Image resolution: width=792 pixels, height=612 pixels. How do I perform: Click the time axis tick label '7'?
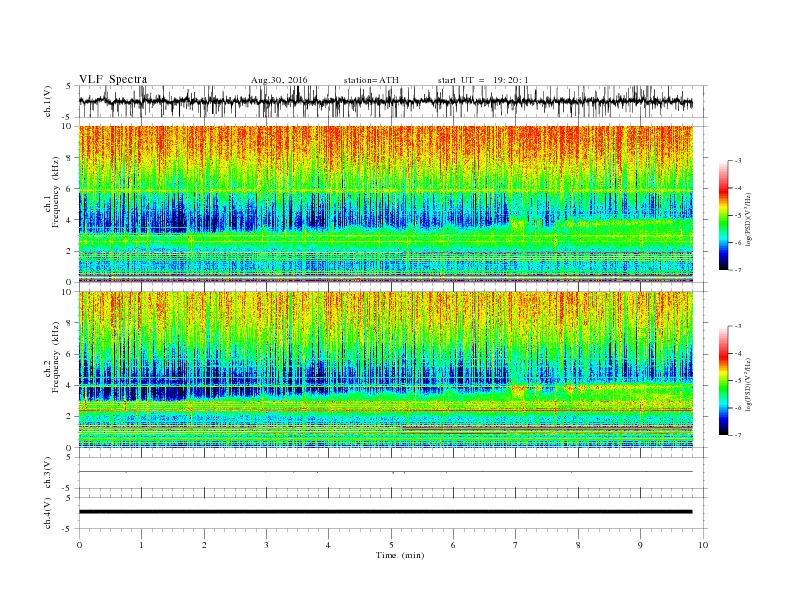[x=516, y=545]
